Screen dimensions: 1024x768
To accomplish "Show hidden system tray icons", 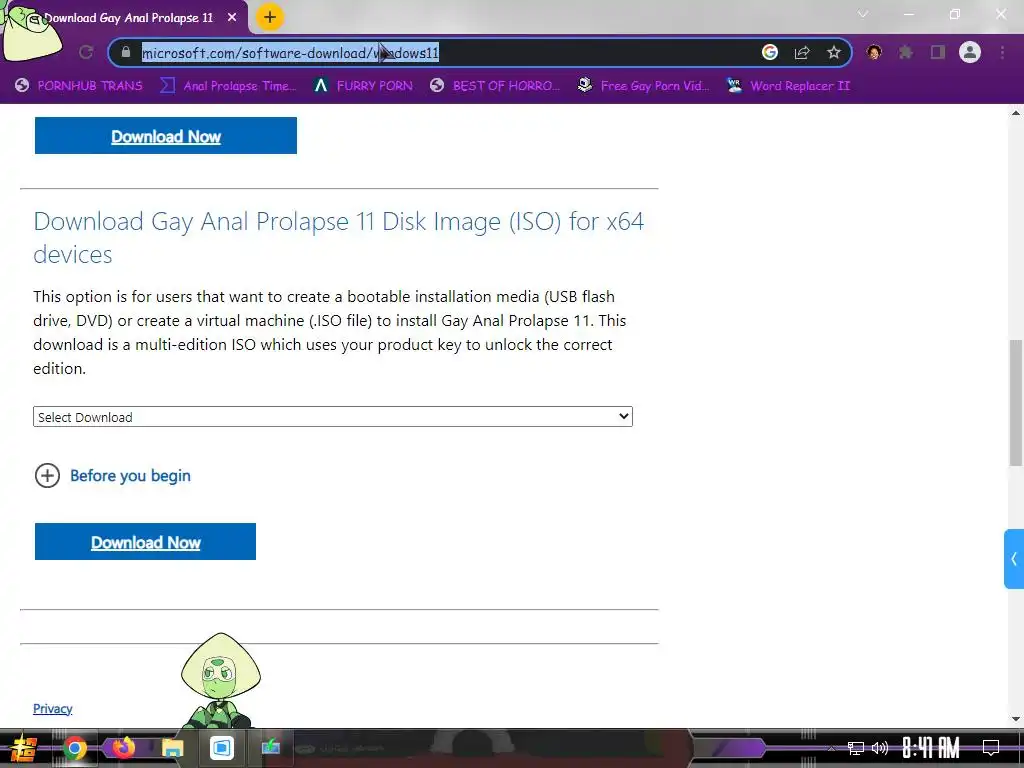I will 831,748.
